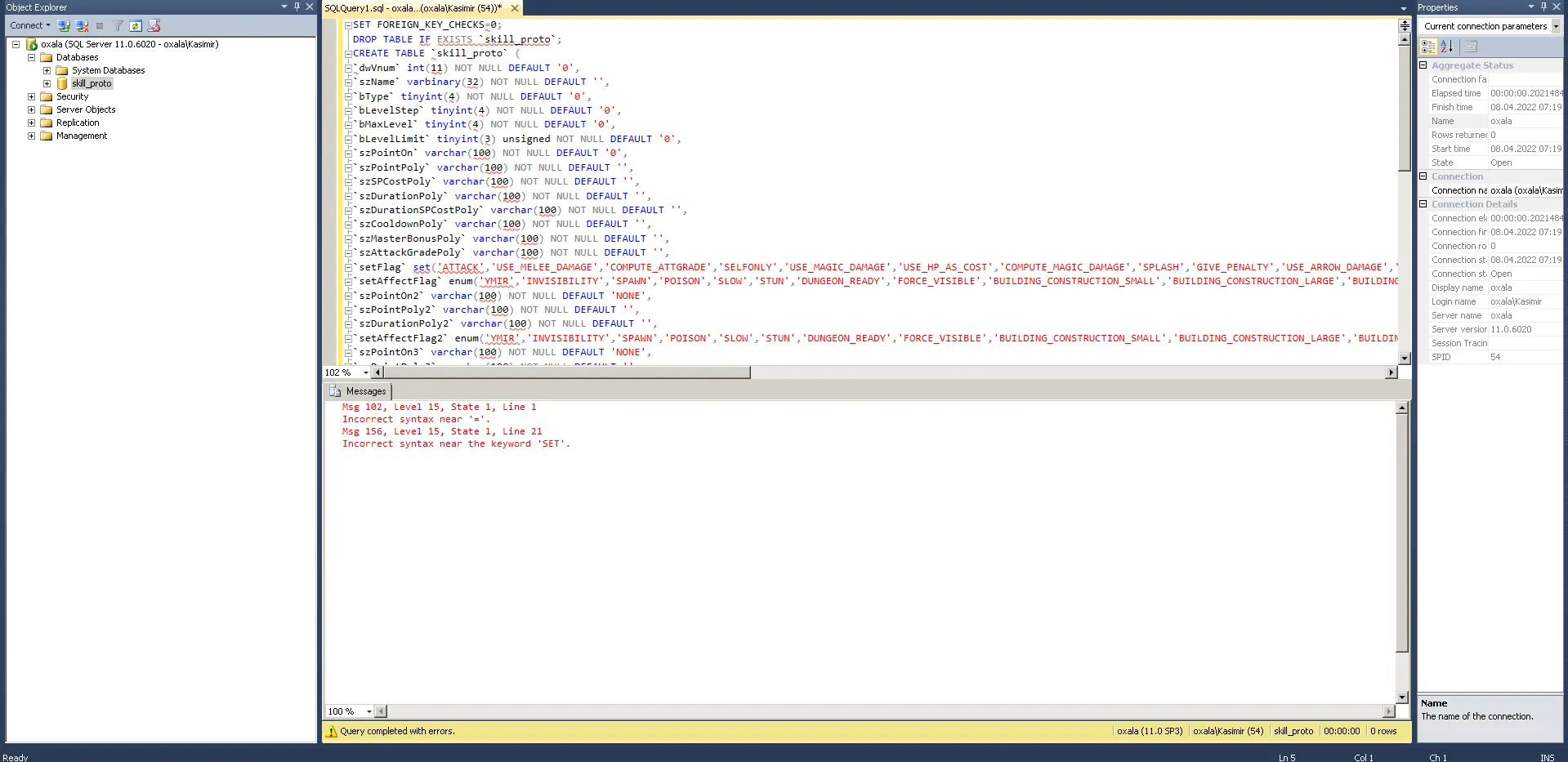The height and width of the screenshot is (762, 1568).
Task: Click editor vertical scrollbar down arrow
Action: [1405, 359]
